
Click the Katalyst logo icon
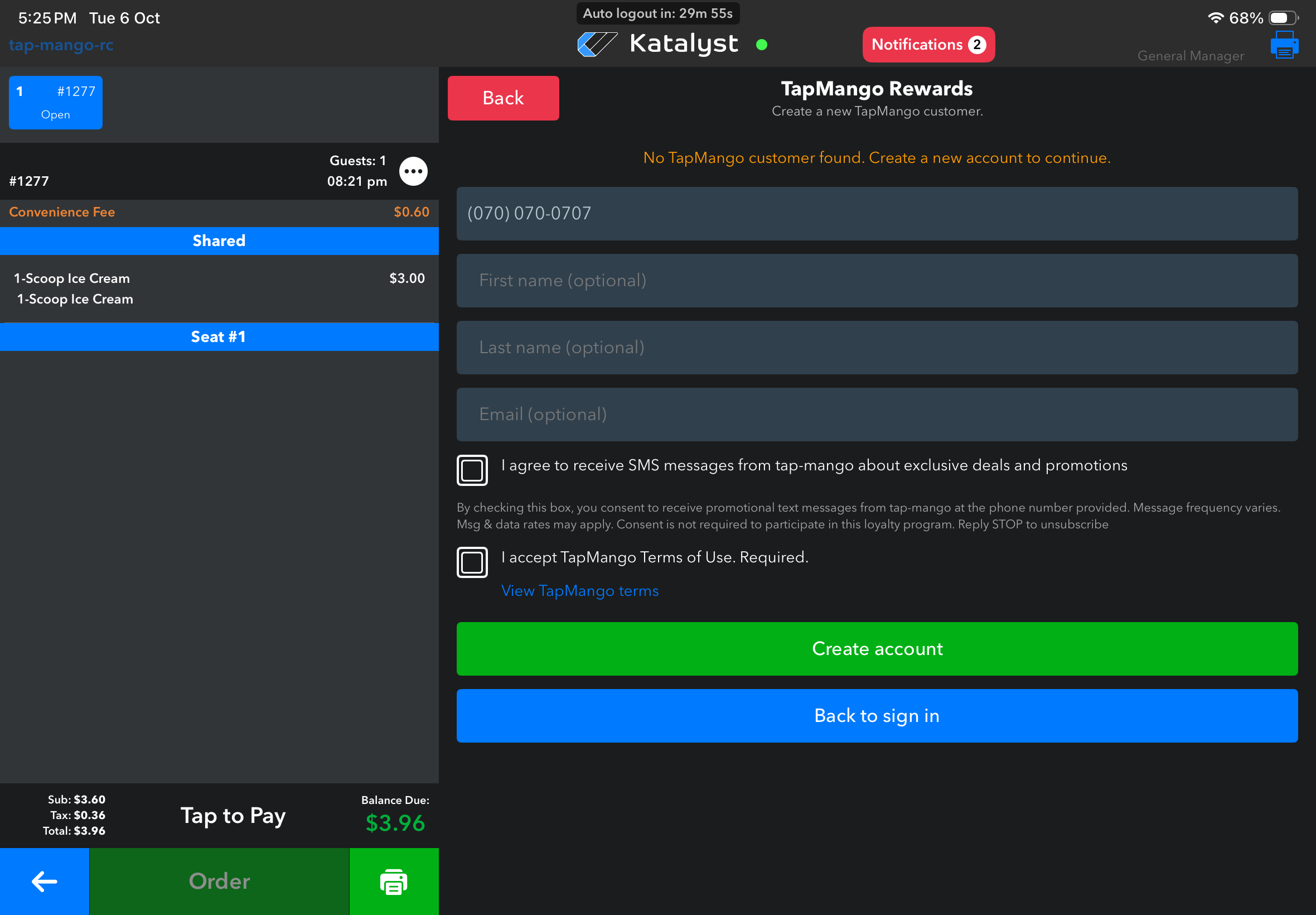(x=597, y=44)
